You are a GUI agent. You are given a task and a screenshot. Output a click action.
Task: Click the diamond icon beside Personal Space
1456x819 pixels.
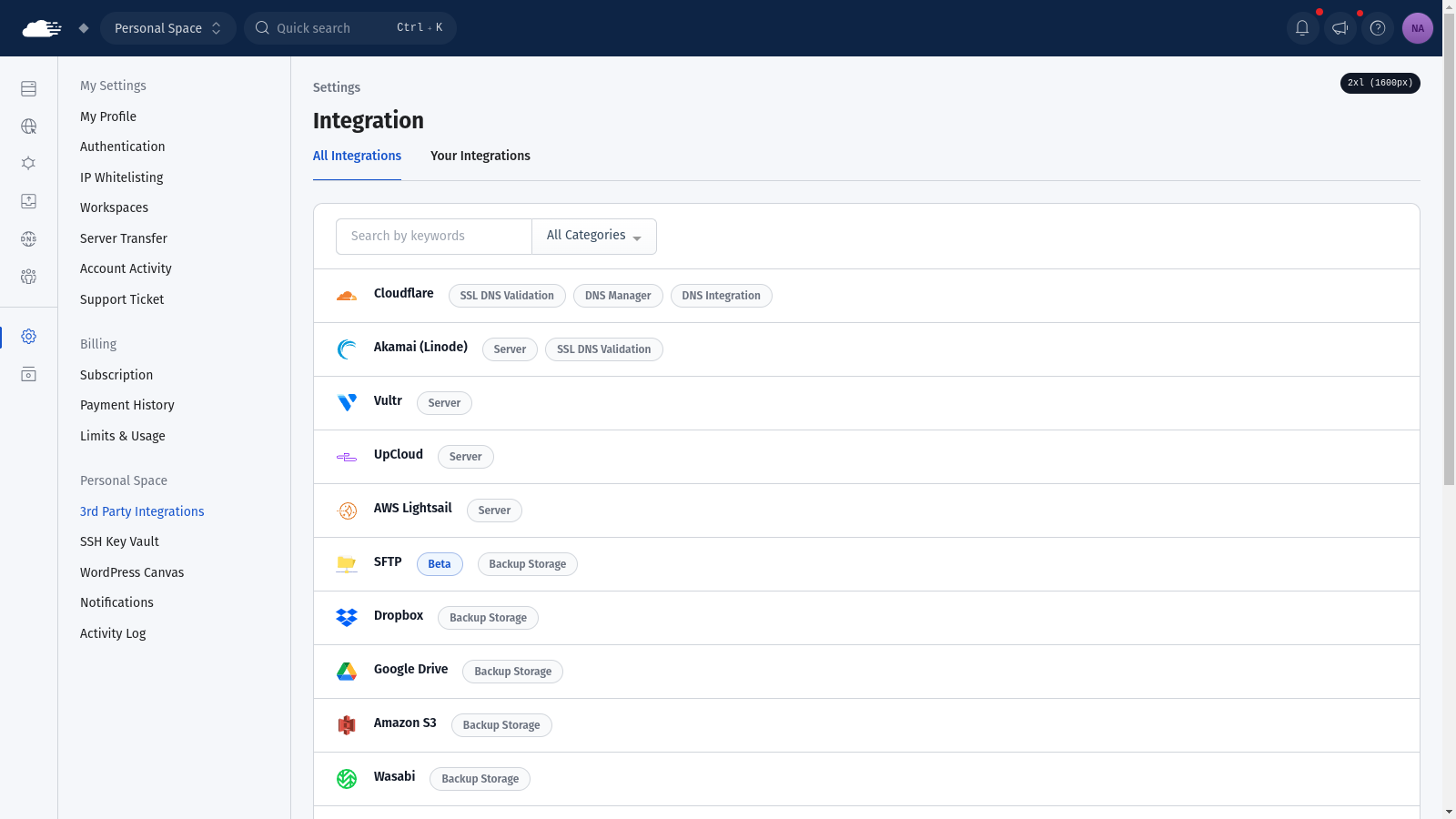tap(84, 28)
